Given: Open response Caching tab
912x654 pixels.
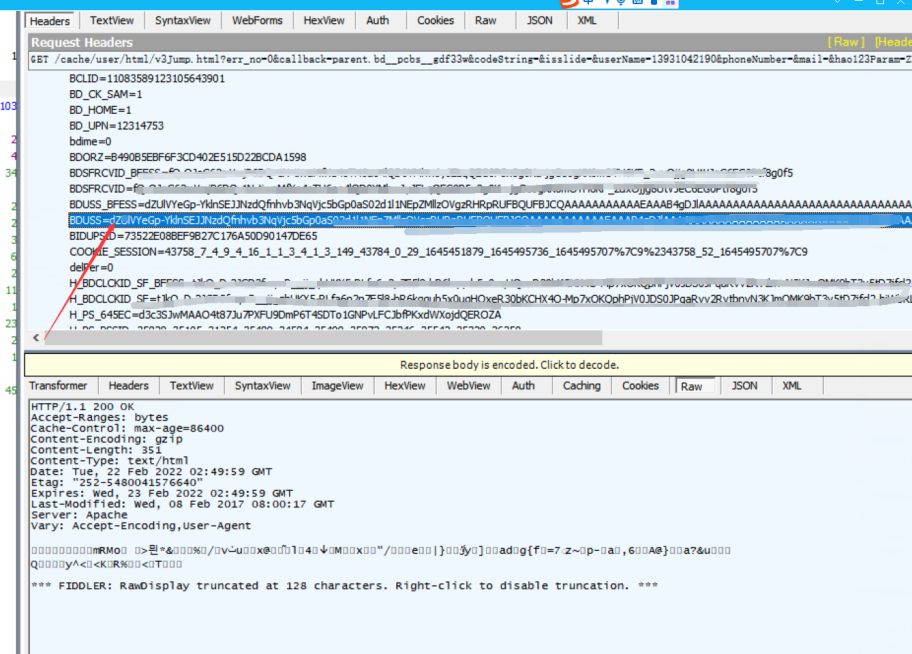Looking at the screenshot, I should pos(582,386).
